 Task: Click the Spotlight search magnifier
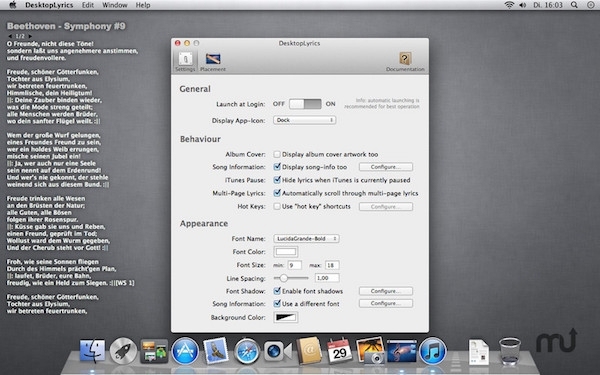[574, 5]
